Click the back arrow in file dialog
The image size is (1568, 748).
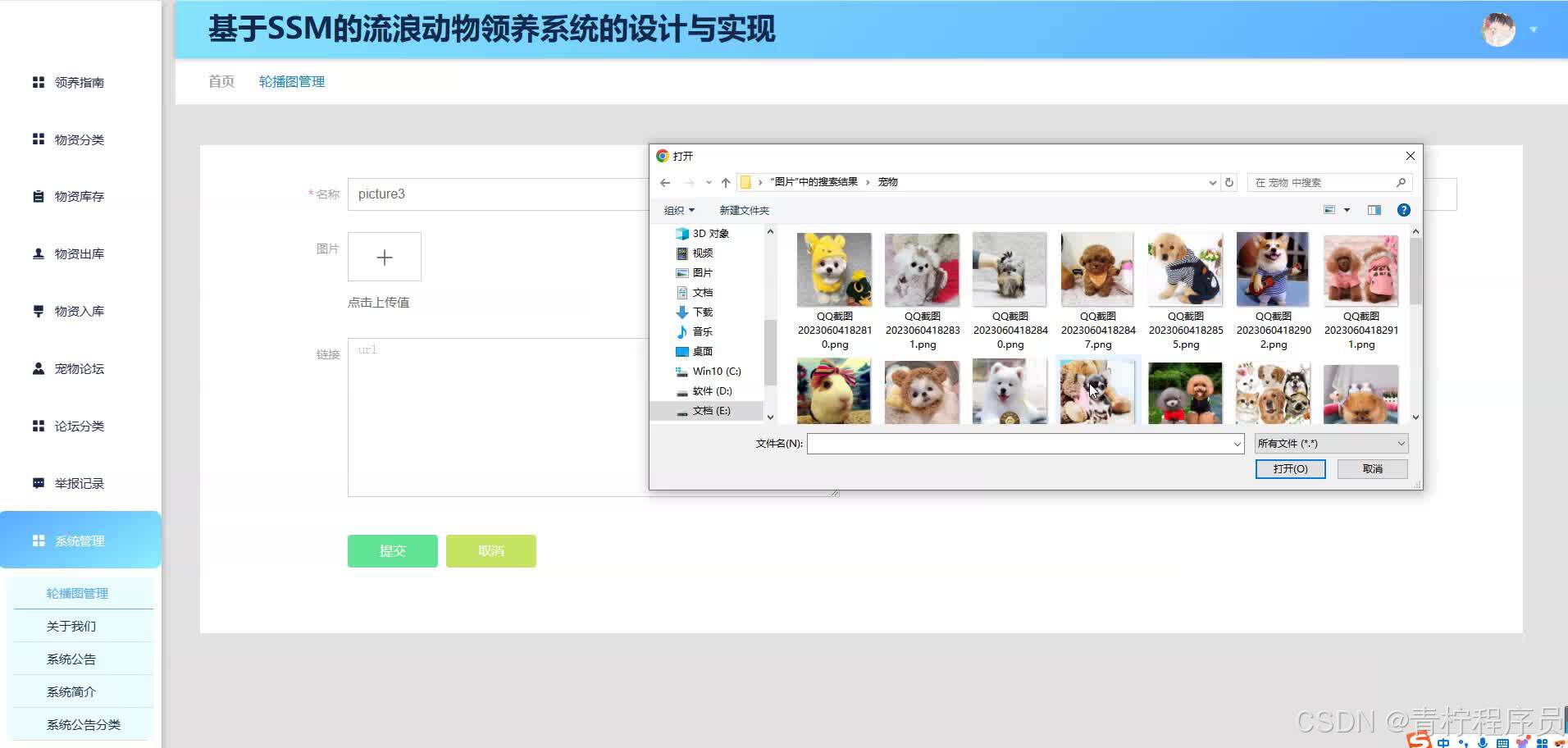point(664,182)
